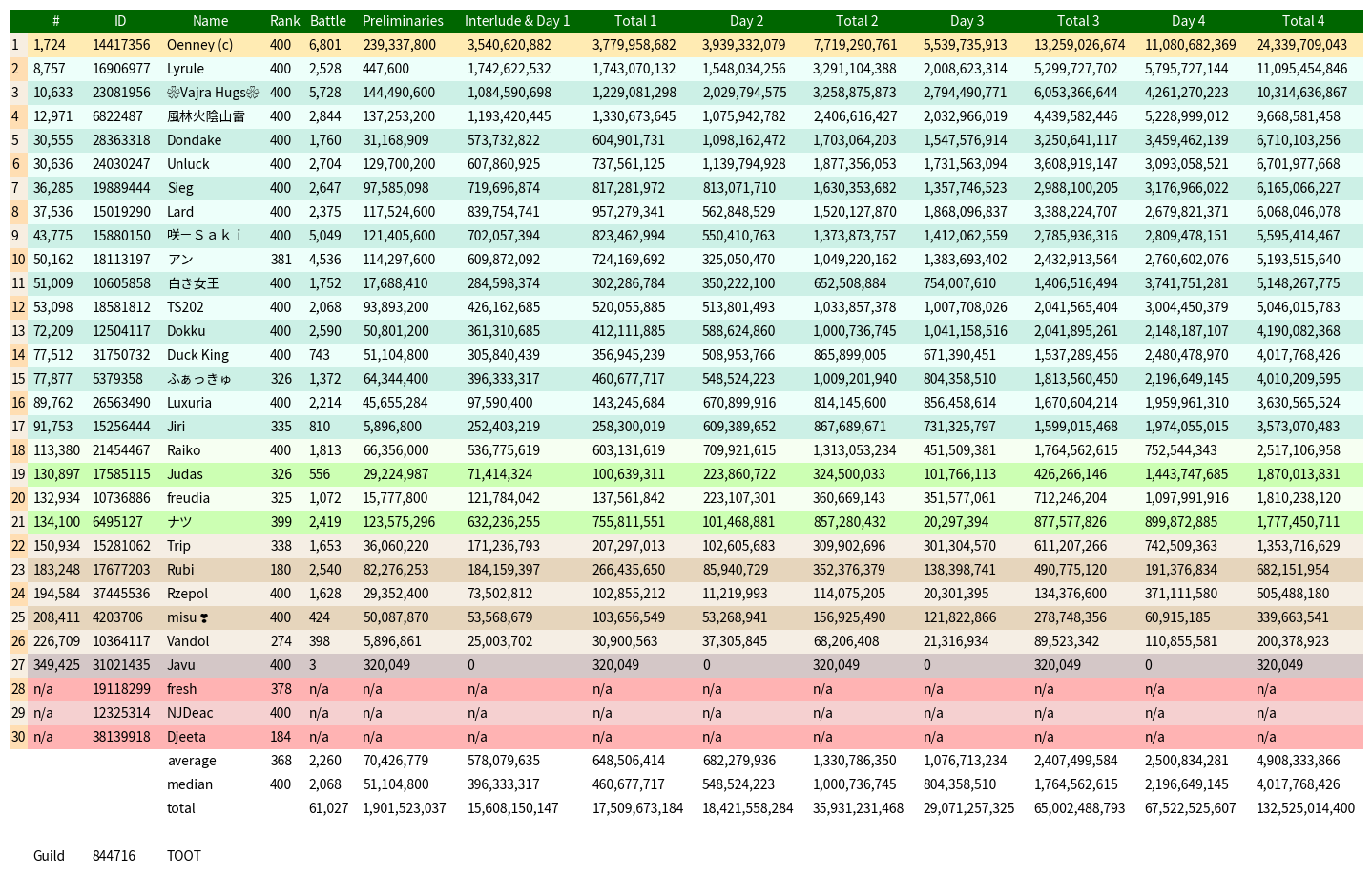Image resolution: width=1372 pixels, height=878 pixels.
Task: Select the 'Day 2' column header
Action: click(746, 21)
